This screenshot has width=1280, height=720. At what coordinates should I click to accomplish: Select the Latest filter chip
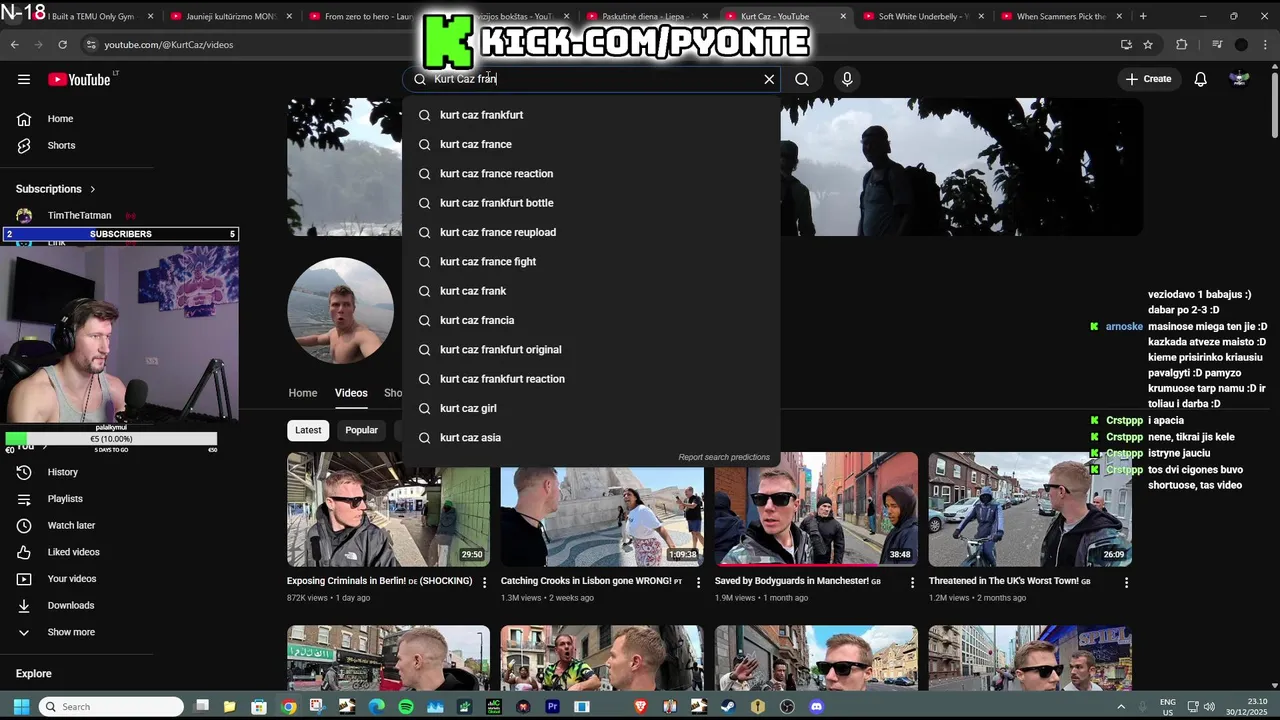coord(308,430)
